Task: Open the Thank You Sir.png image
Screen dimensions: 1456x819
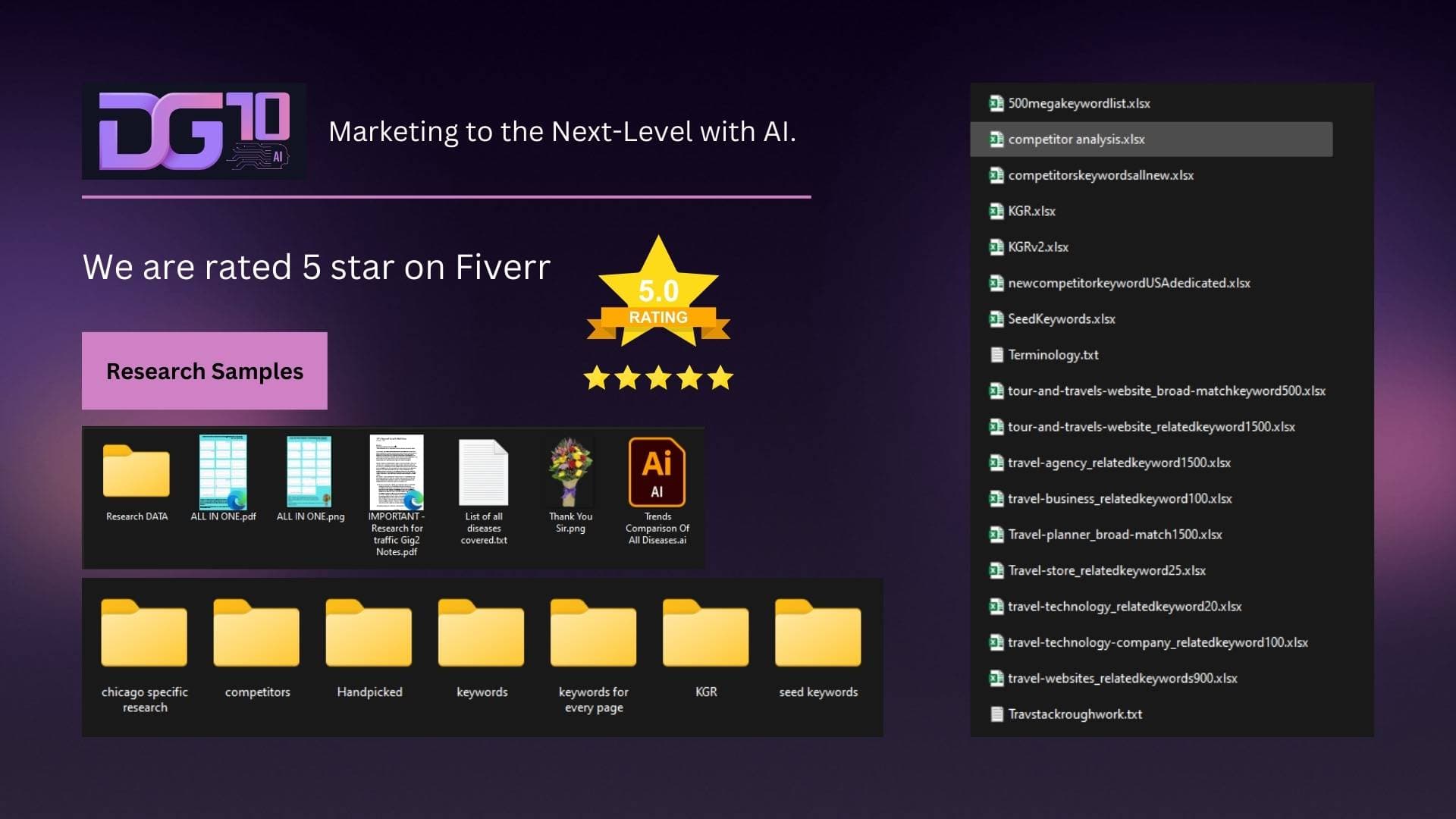Action: (x=570, y=472)
